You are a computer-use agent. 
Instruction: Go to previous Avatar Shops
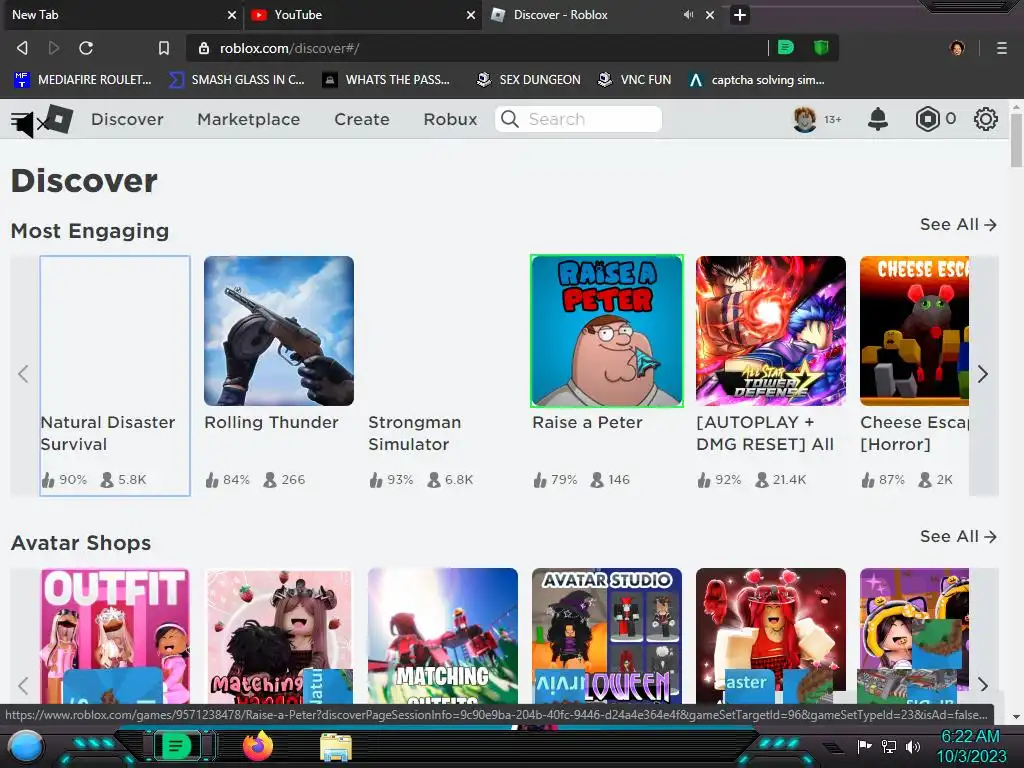click(x=24, y=684)
